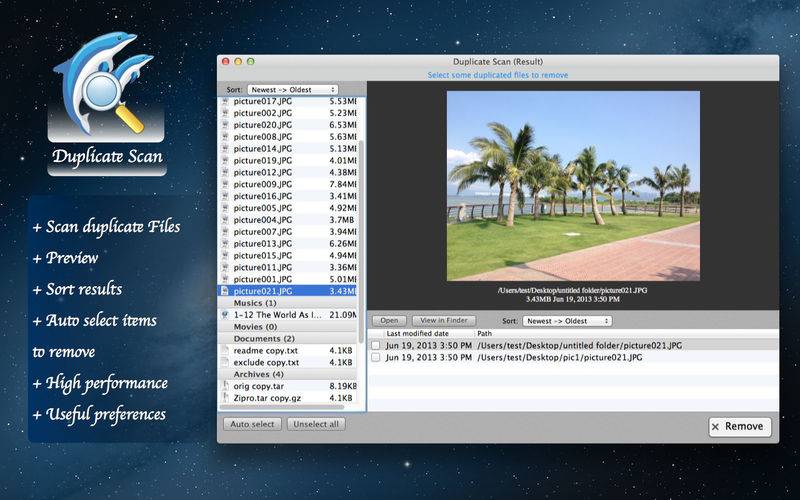800x500 pixels.
Task: Click the Unselect all button
Action: click(316, 424)
